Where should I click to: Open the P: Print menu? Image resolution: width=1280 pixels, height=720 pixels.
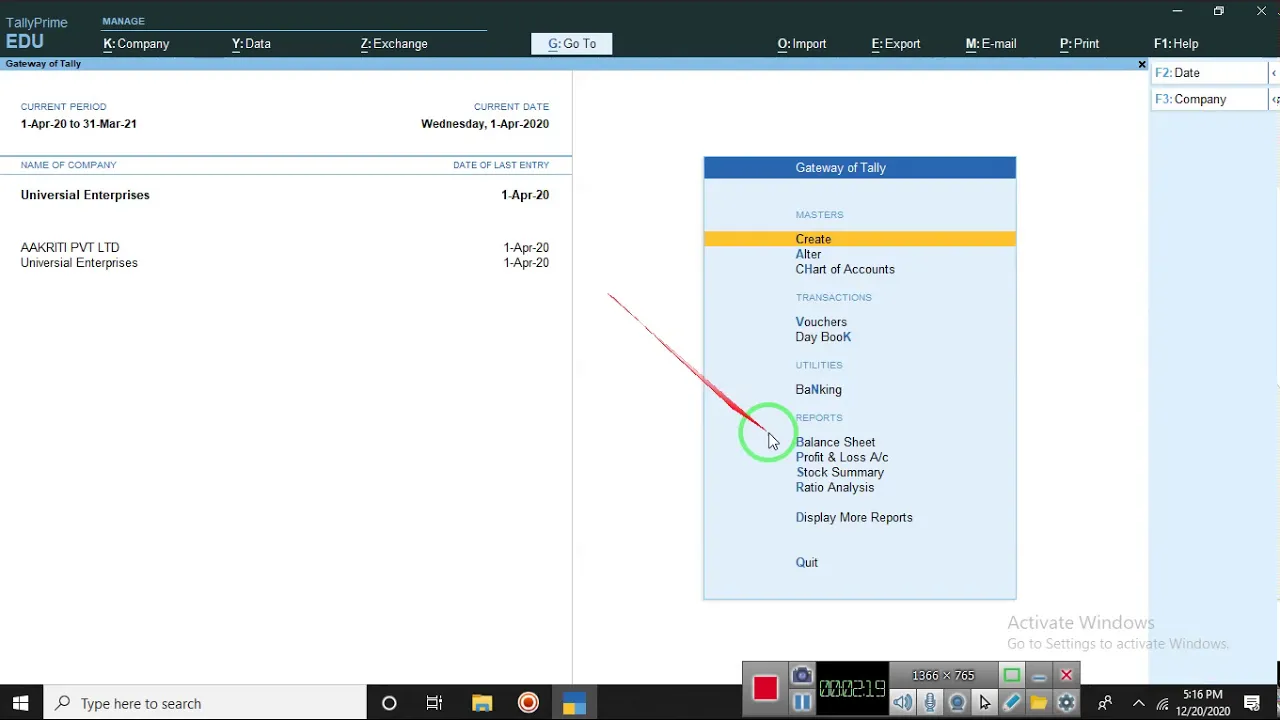pyautogui.click(x=1079, y=43)
